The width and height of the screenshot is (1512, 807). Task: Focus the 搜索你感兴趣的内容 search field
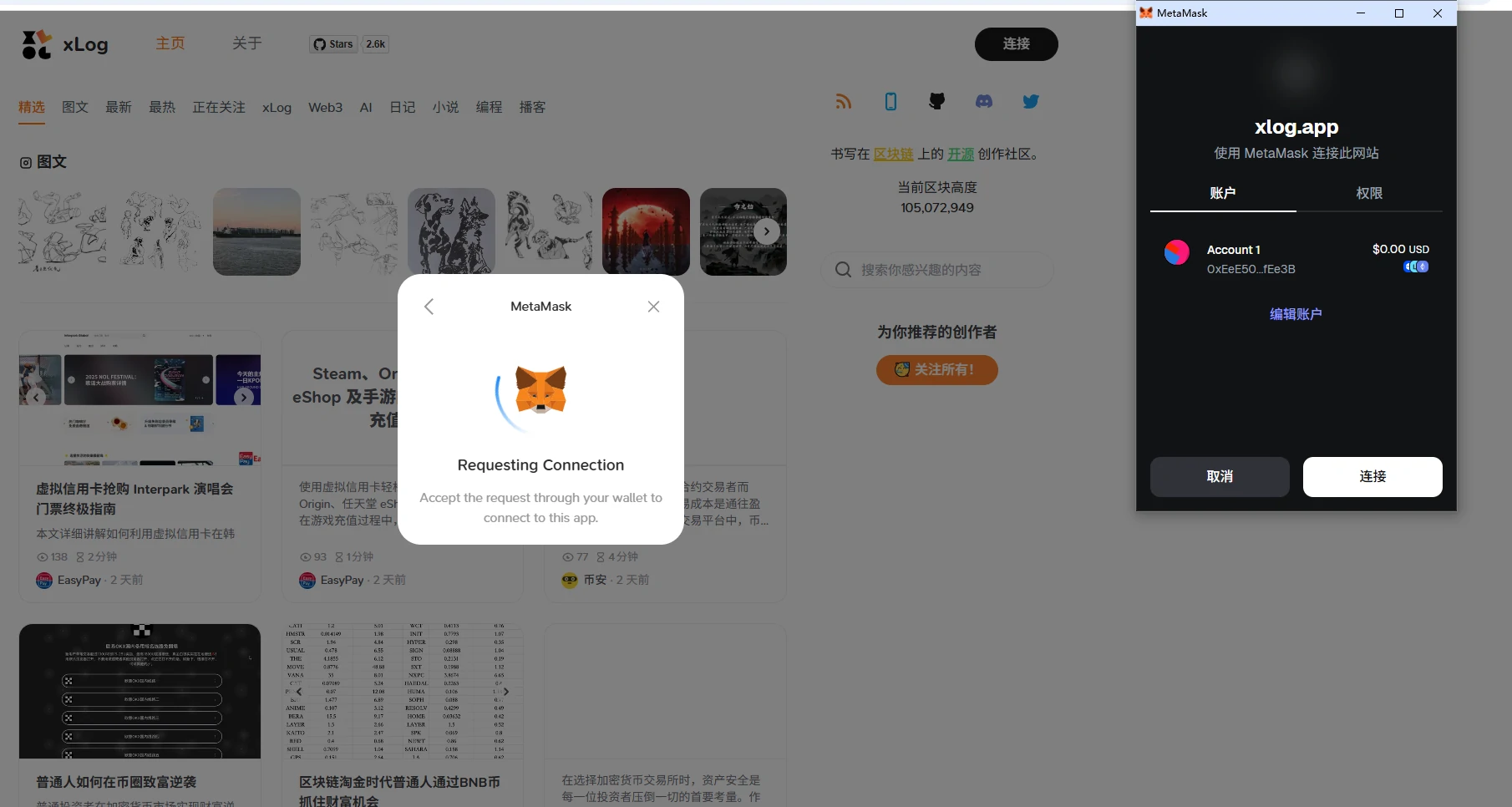click(x=937, y=270)
